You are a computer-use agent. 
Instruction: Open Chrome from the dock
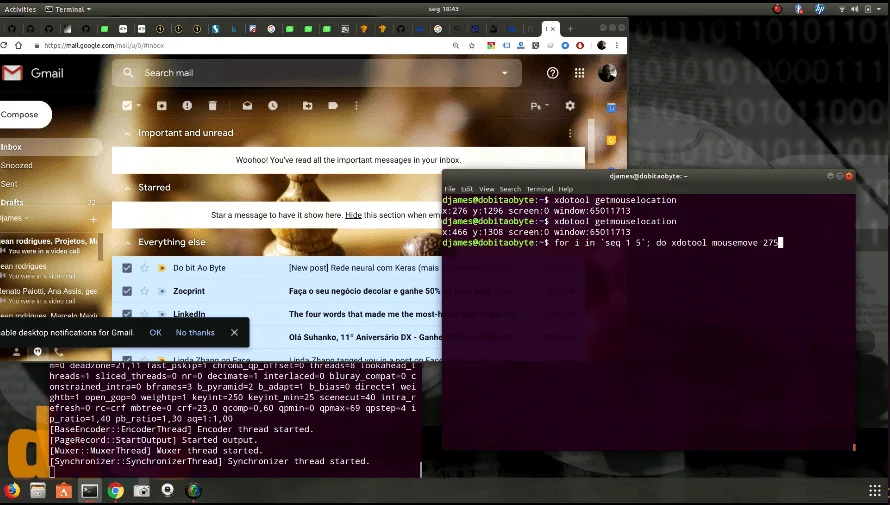[x=115, y=490]
